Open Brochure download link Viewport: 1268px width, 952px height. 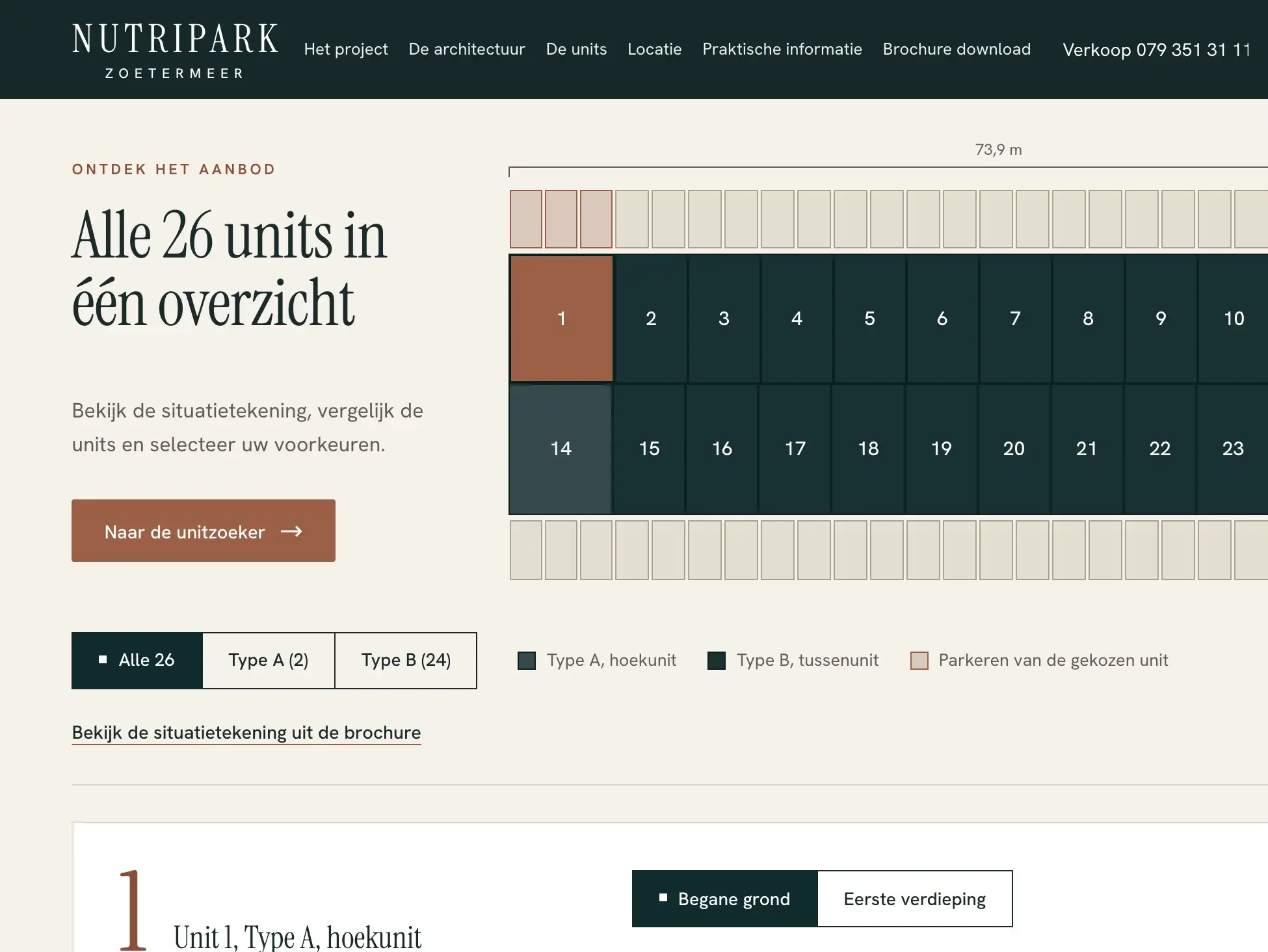pos(957,49)
